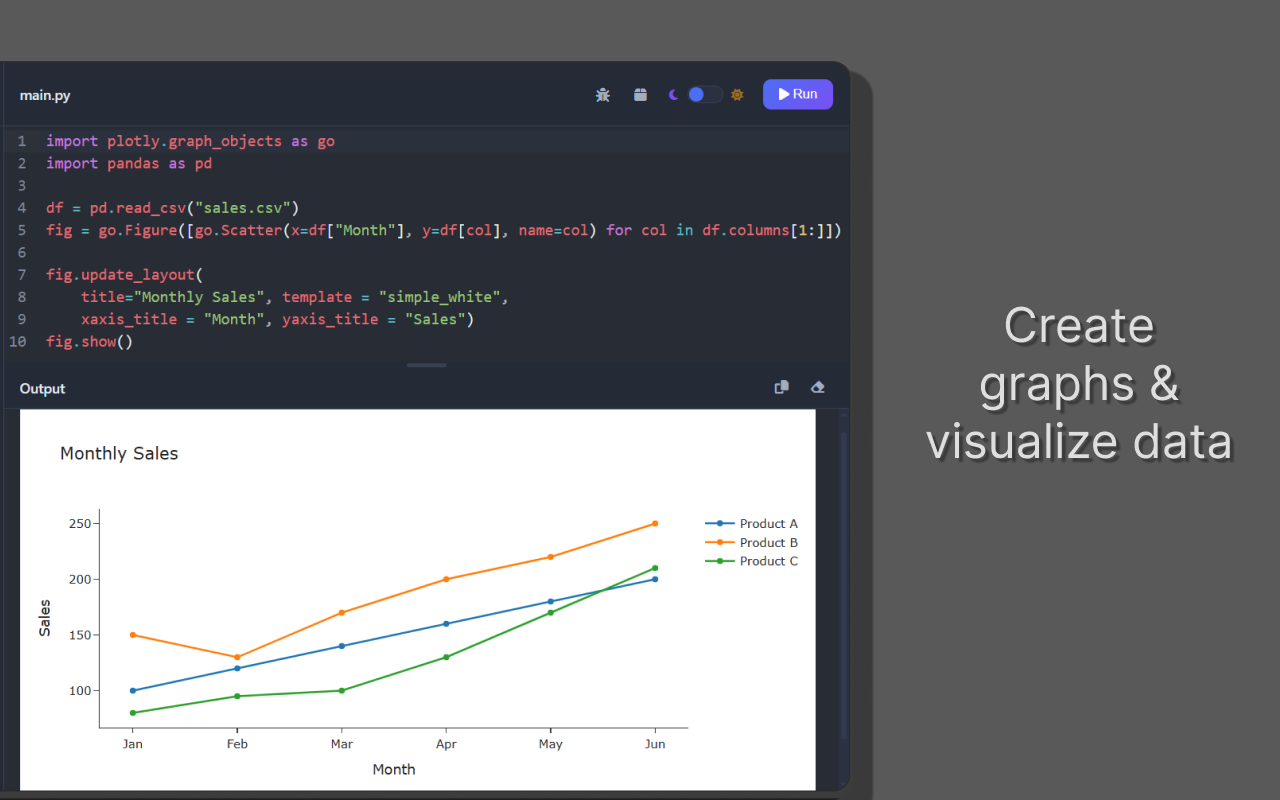Click the sun light-mode icon
Viewport: 1280px width, 800px height.
coord(737,95)
